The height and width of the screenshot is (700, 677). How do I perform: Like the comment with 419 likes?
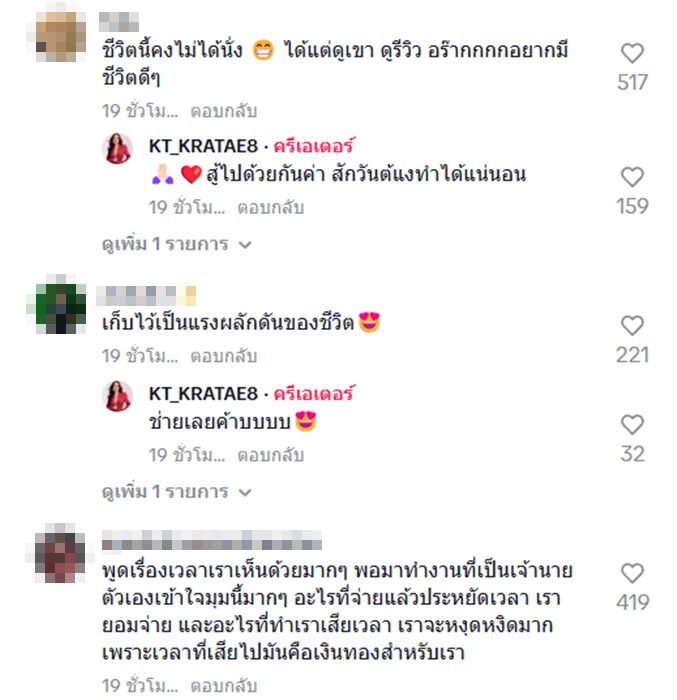632,573
